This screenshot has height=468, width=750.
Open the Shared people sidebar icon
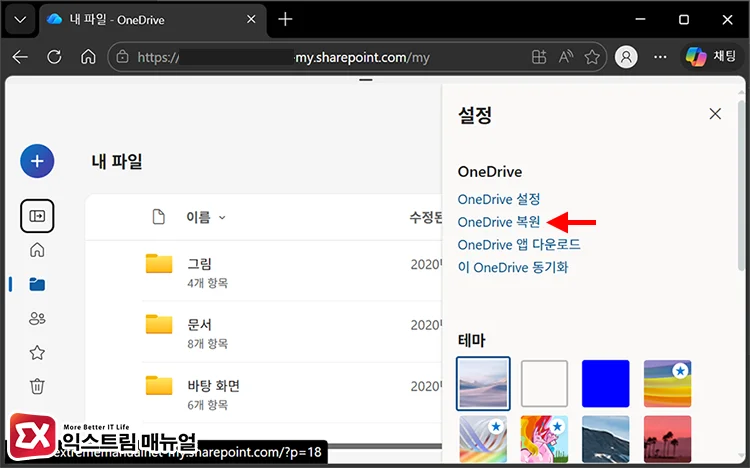(37, 318)
